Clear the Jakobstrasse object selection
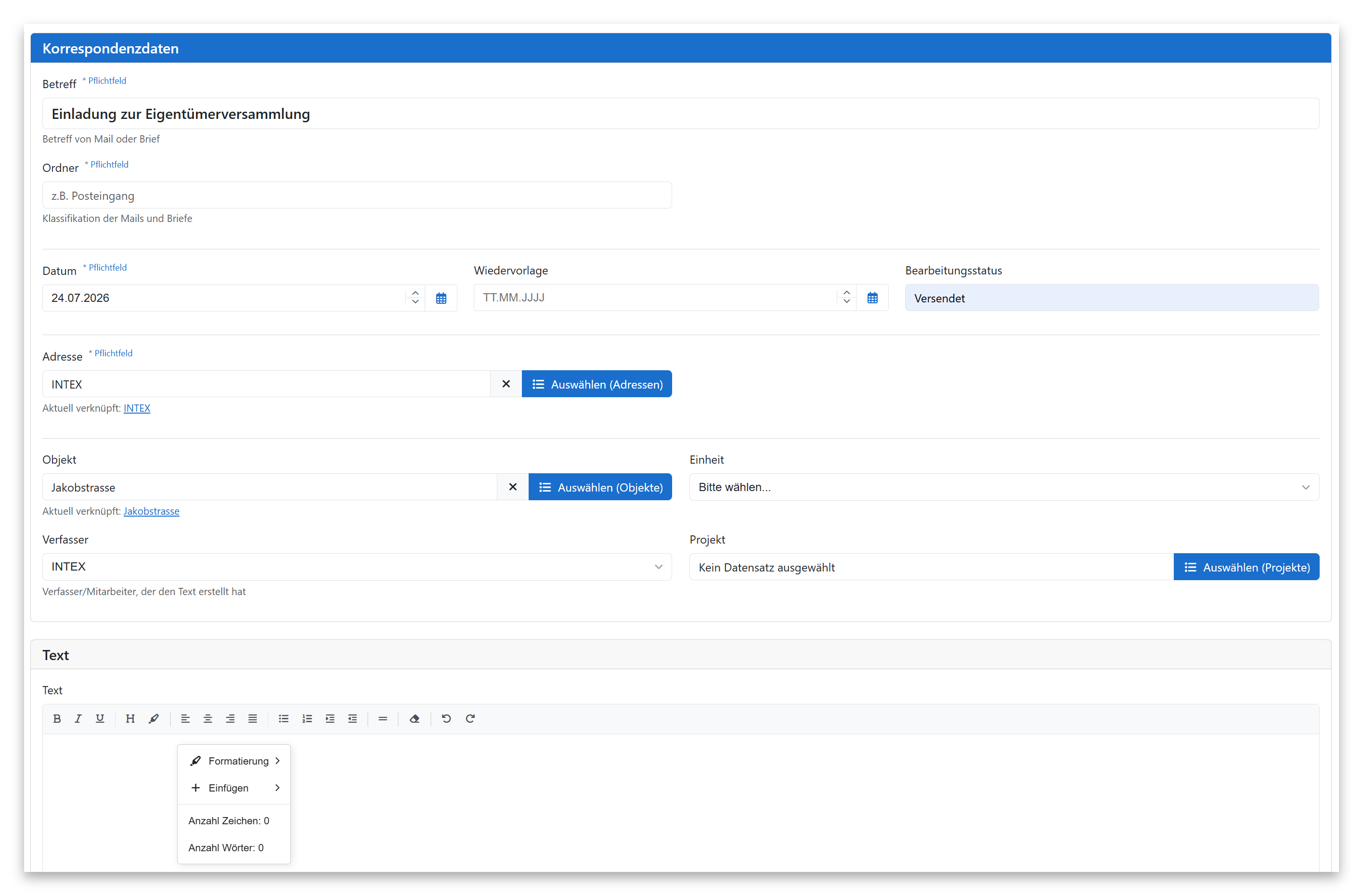 (513, 487)
